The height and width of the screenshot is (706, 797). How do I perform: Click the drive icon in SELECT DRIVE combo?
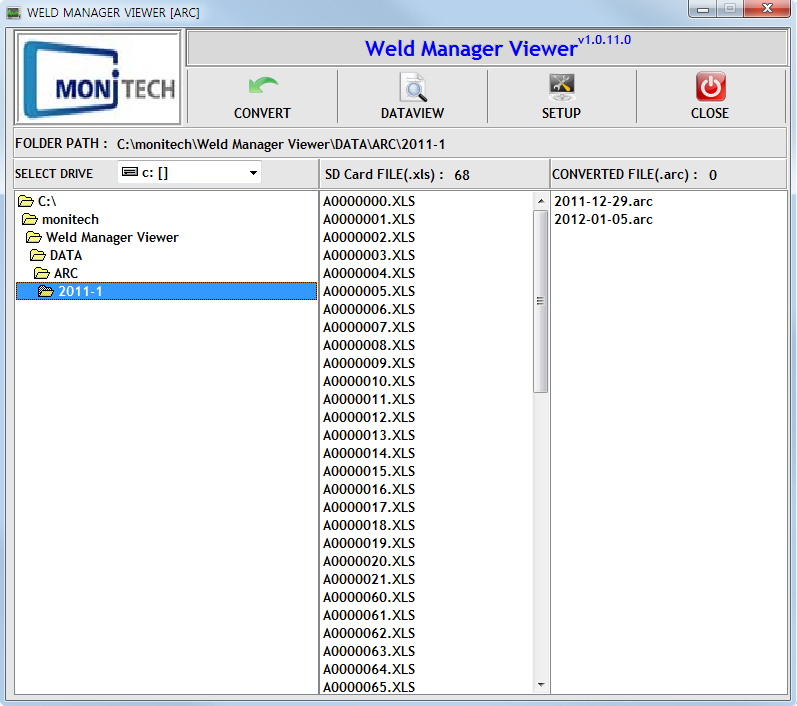pos(130,172)
